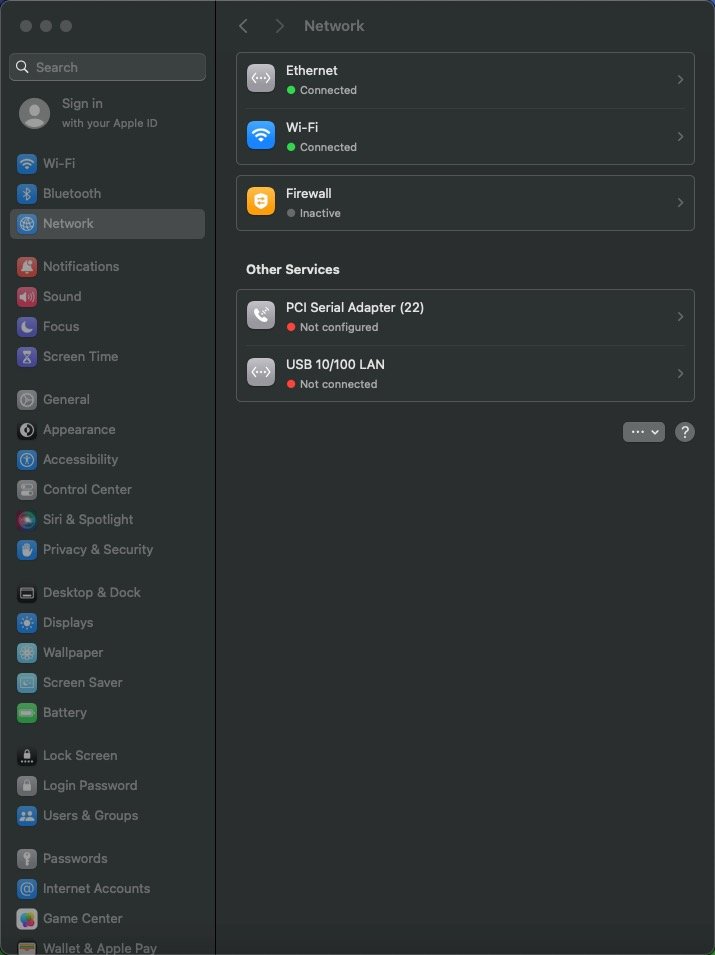Screen dimensions: 715x955
Task: Open the Siri & Spotlight icon
Action: (x=27, y=520)
